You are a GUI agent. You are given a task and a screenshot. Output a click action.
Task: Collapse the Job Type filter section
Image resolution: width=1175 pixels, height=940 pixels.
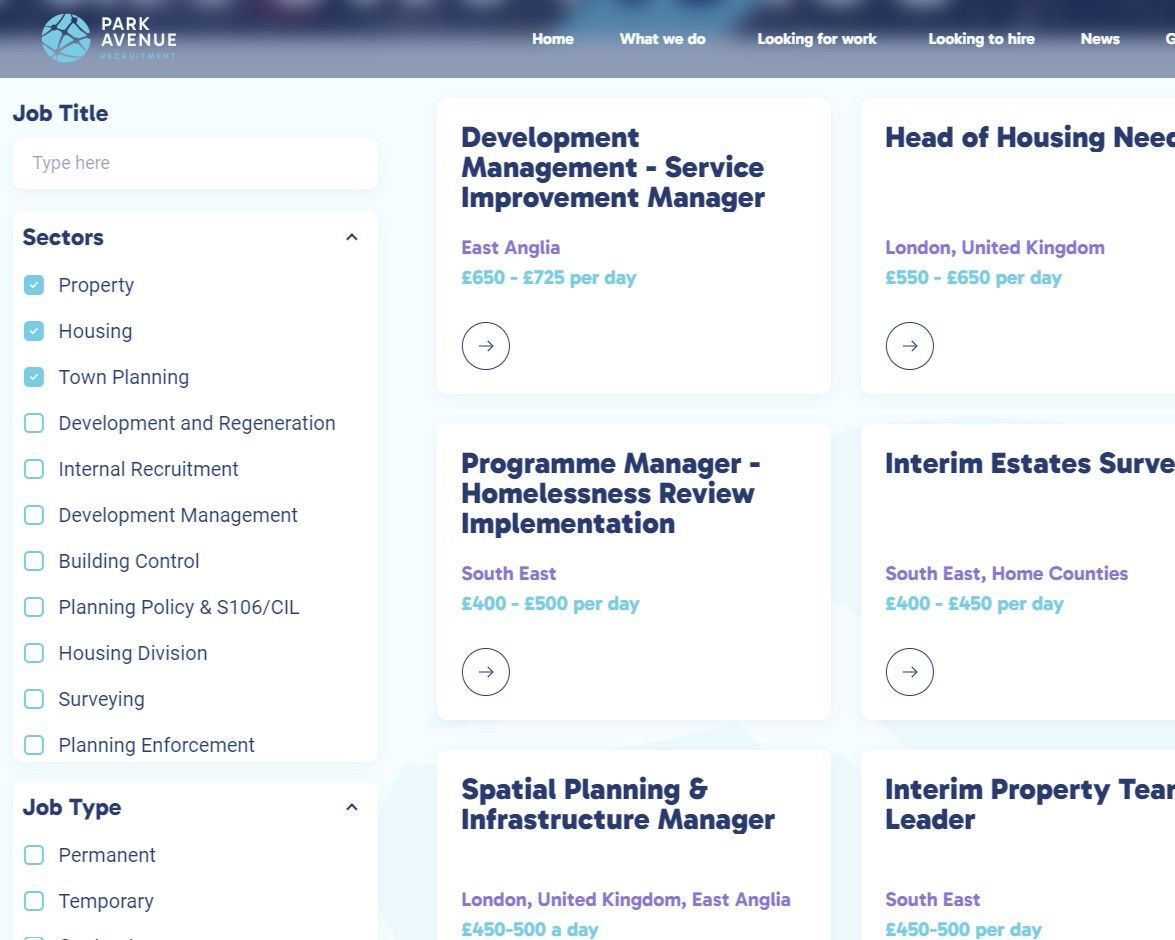point(351,807)
